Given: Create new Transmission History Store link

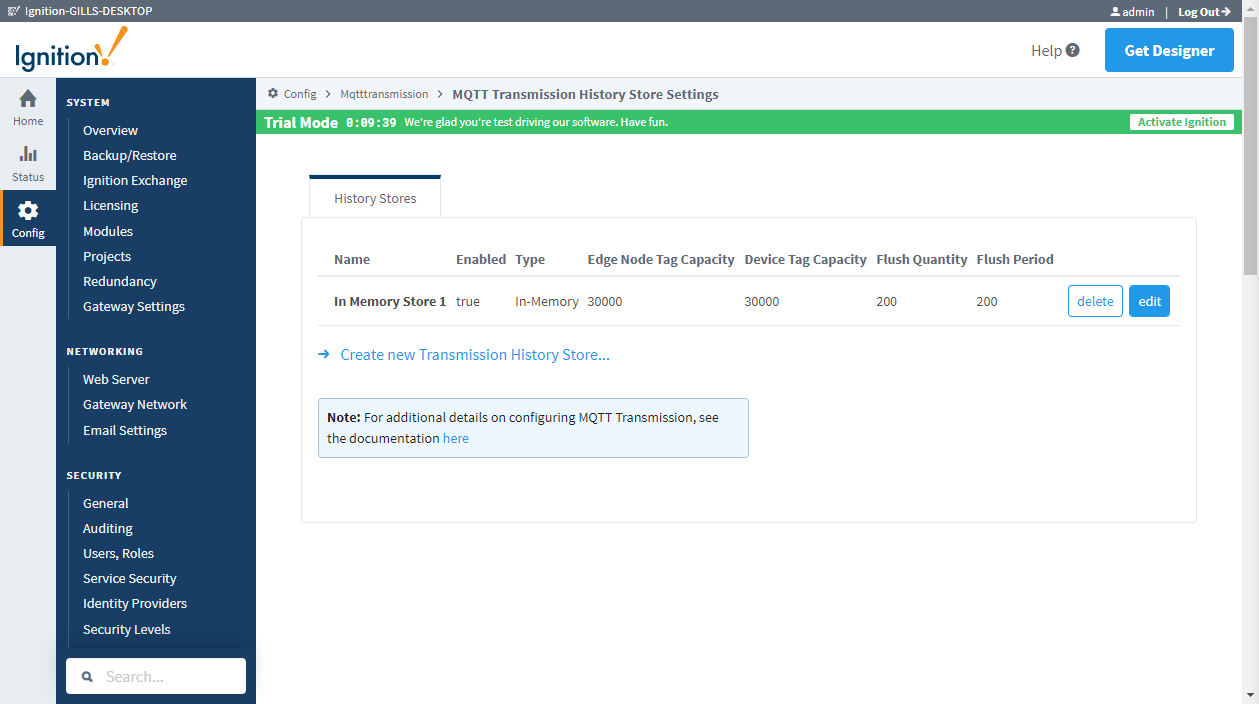Looking at the screenshot, I should (x=474, y=355).
